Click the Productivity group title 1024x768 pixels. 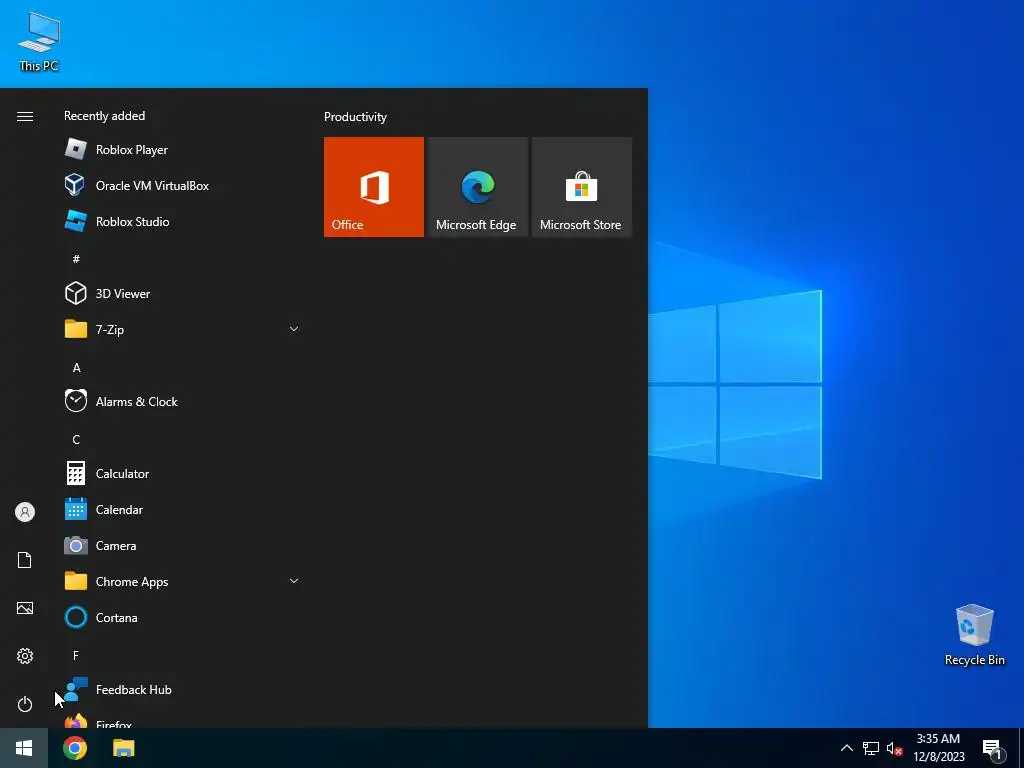(355, 117)
